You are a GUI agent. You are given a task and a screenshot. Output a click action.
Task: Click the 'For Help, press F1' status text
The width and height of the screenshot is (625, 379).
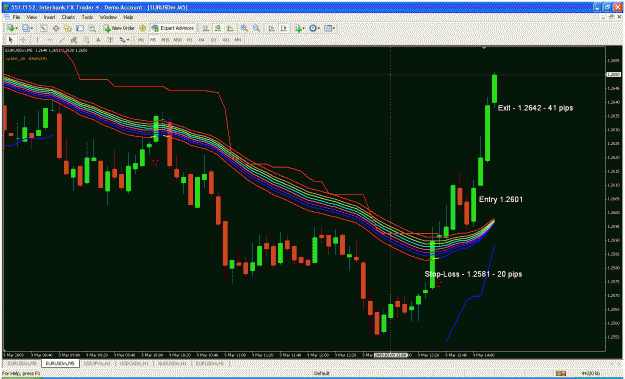(x=20, y=373)
